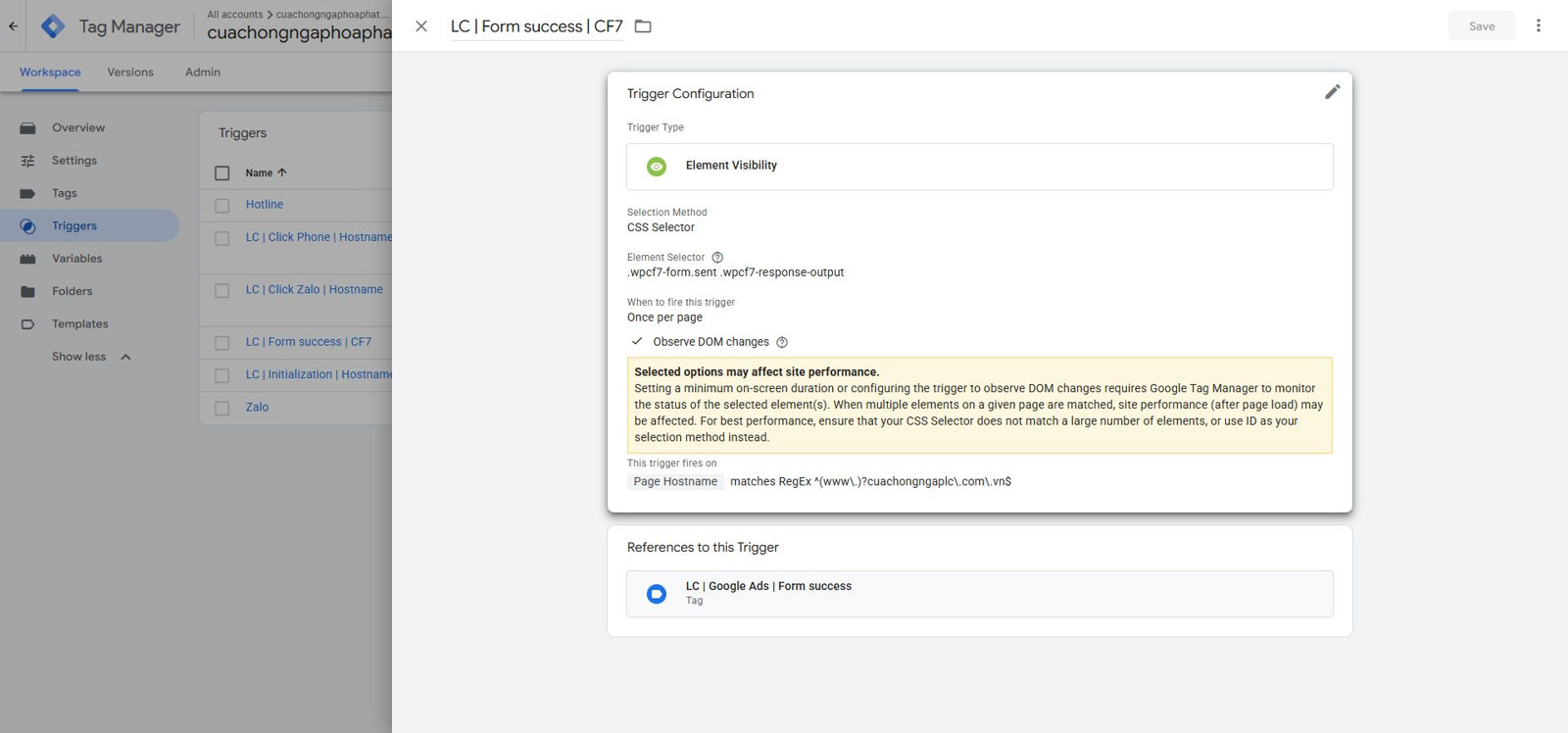Check the Hotline trigger checkbox
Image resolution: width=1568 pixels, height=733 pixels.
(222, 206)
